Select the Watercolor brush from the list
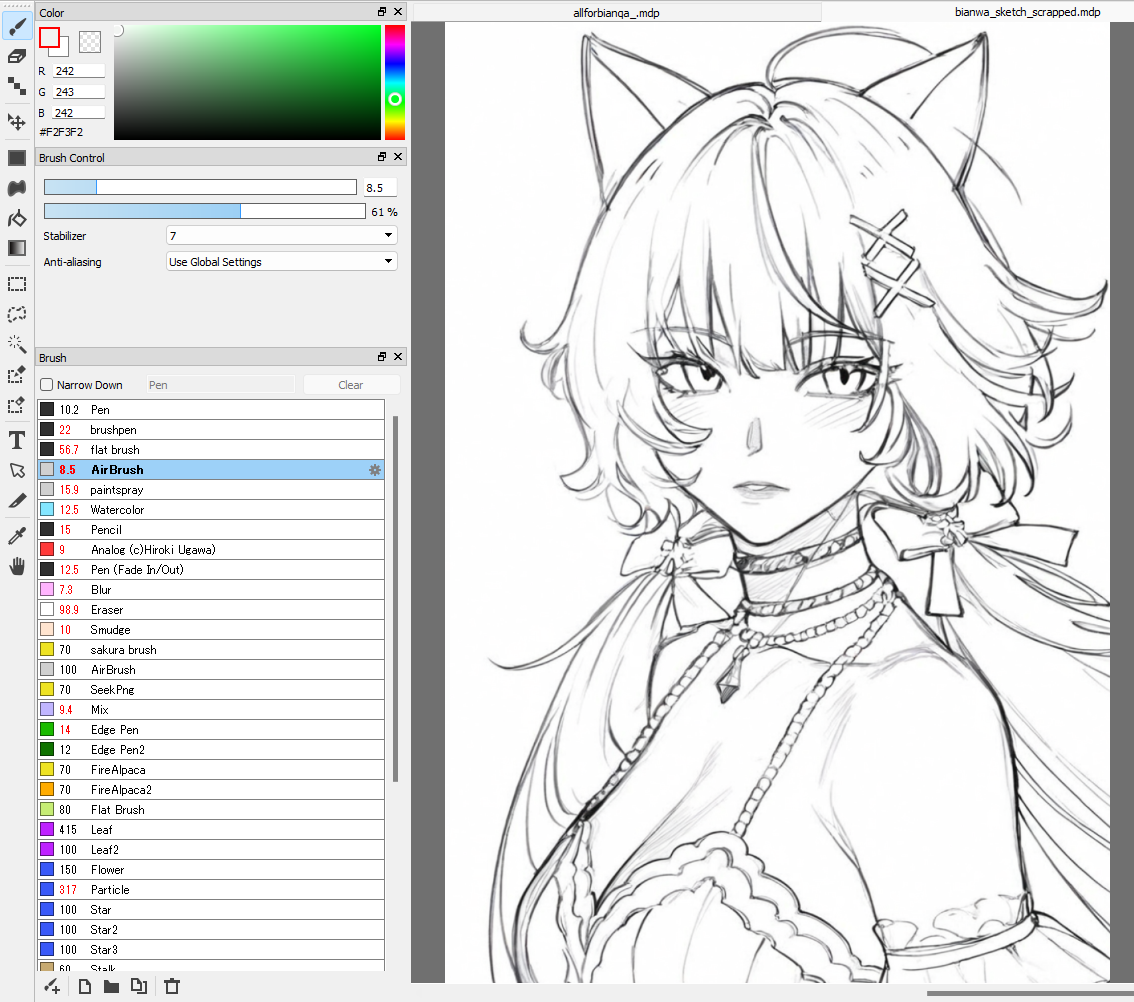 (x=117, y=510)
